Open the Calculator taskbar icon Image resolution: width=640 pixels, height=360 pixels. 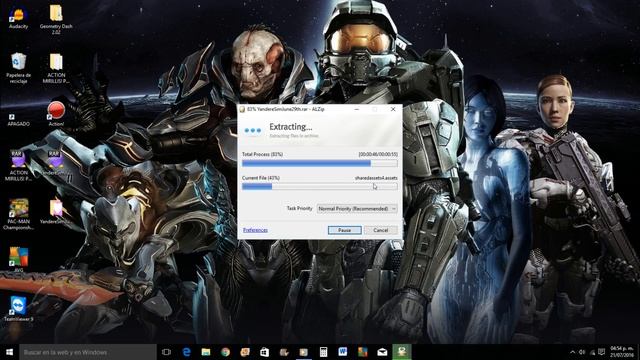(x=323, y=352)
